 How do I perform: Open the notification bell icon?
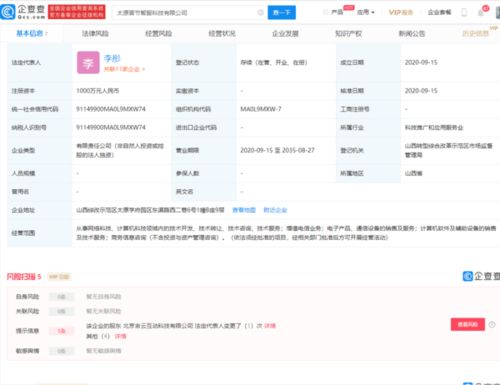click(481, 13)
